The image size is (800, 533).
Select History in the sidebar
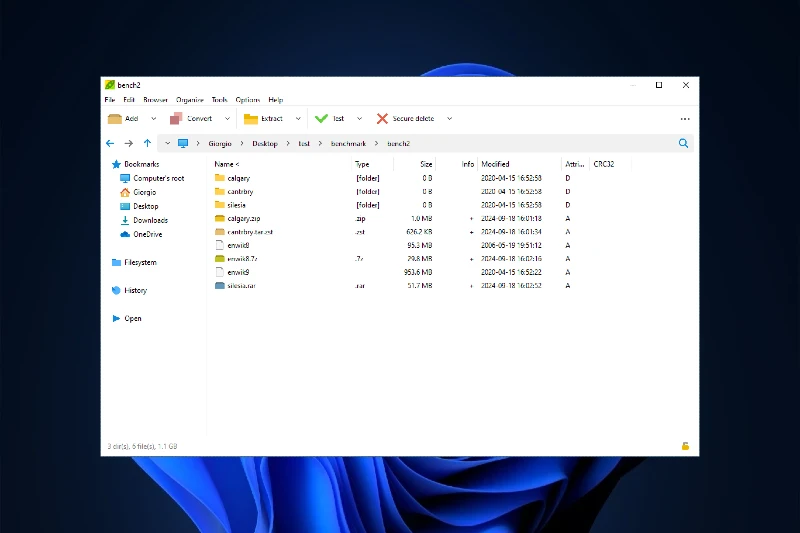(130, 291)
